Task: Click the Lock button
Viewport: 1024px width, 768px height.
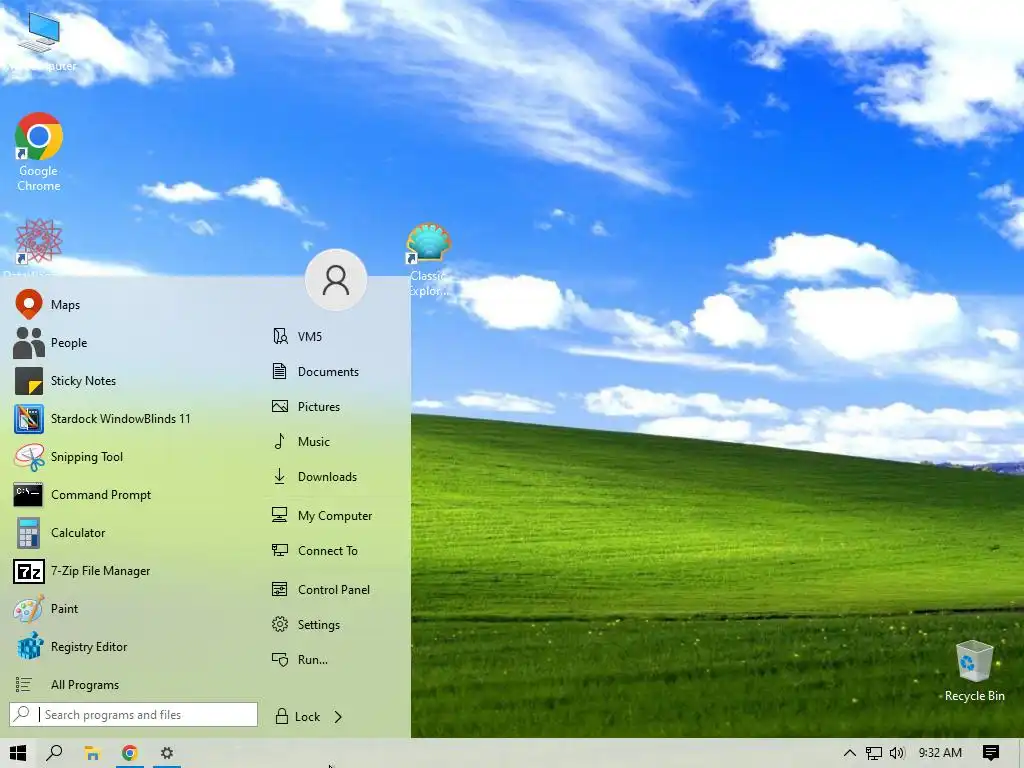Action: coord(297,716)
